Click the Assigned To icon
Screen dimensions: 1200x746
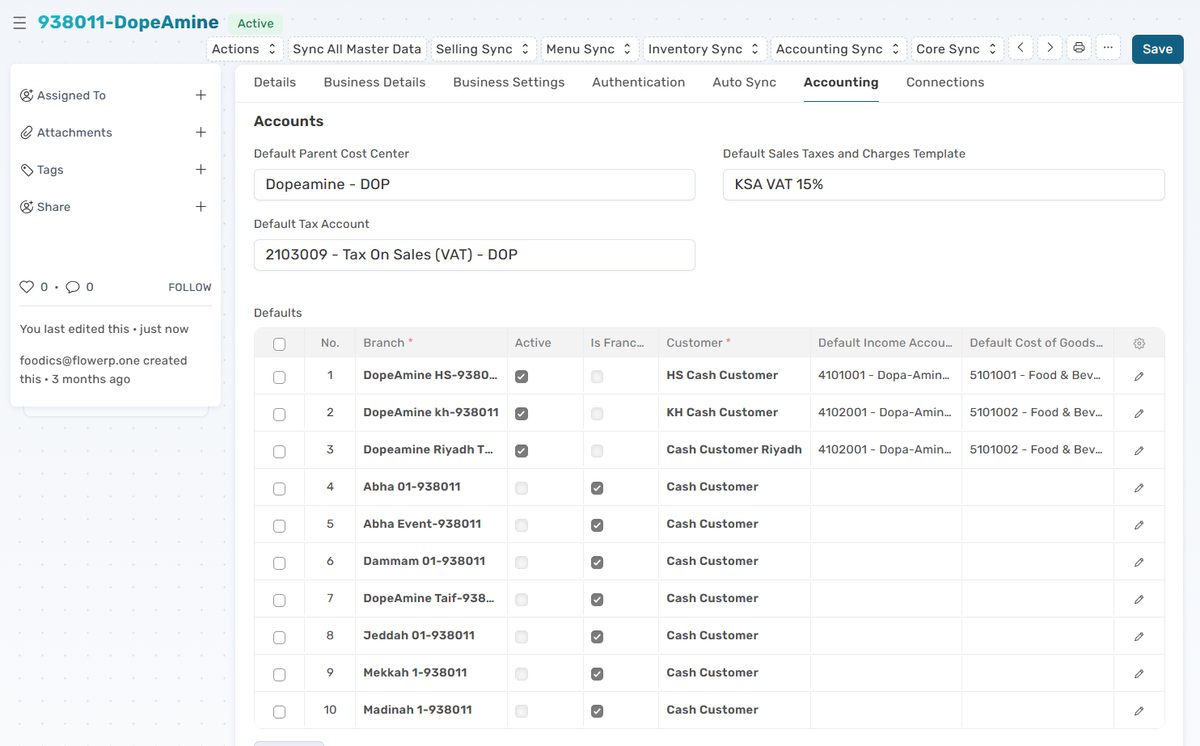tap(29, 94)
